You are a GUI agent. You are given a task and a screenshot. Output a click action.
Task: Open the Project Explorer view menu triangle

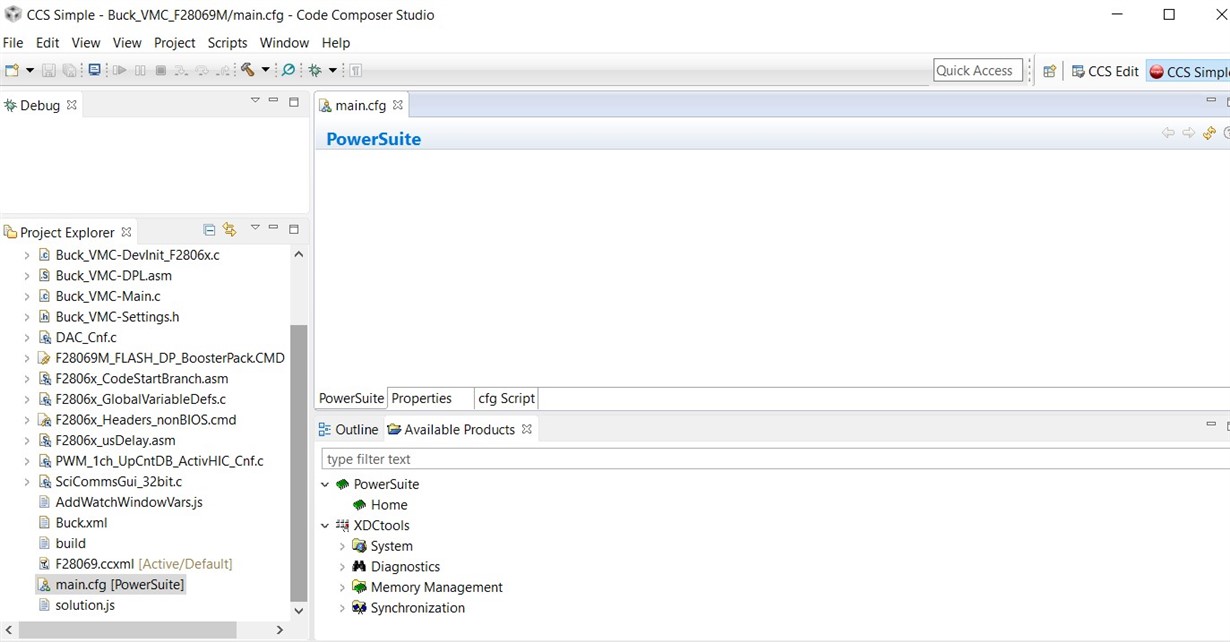point(255,228)
